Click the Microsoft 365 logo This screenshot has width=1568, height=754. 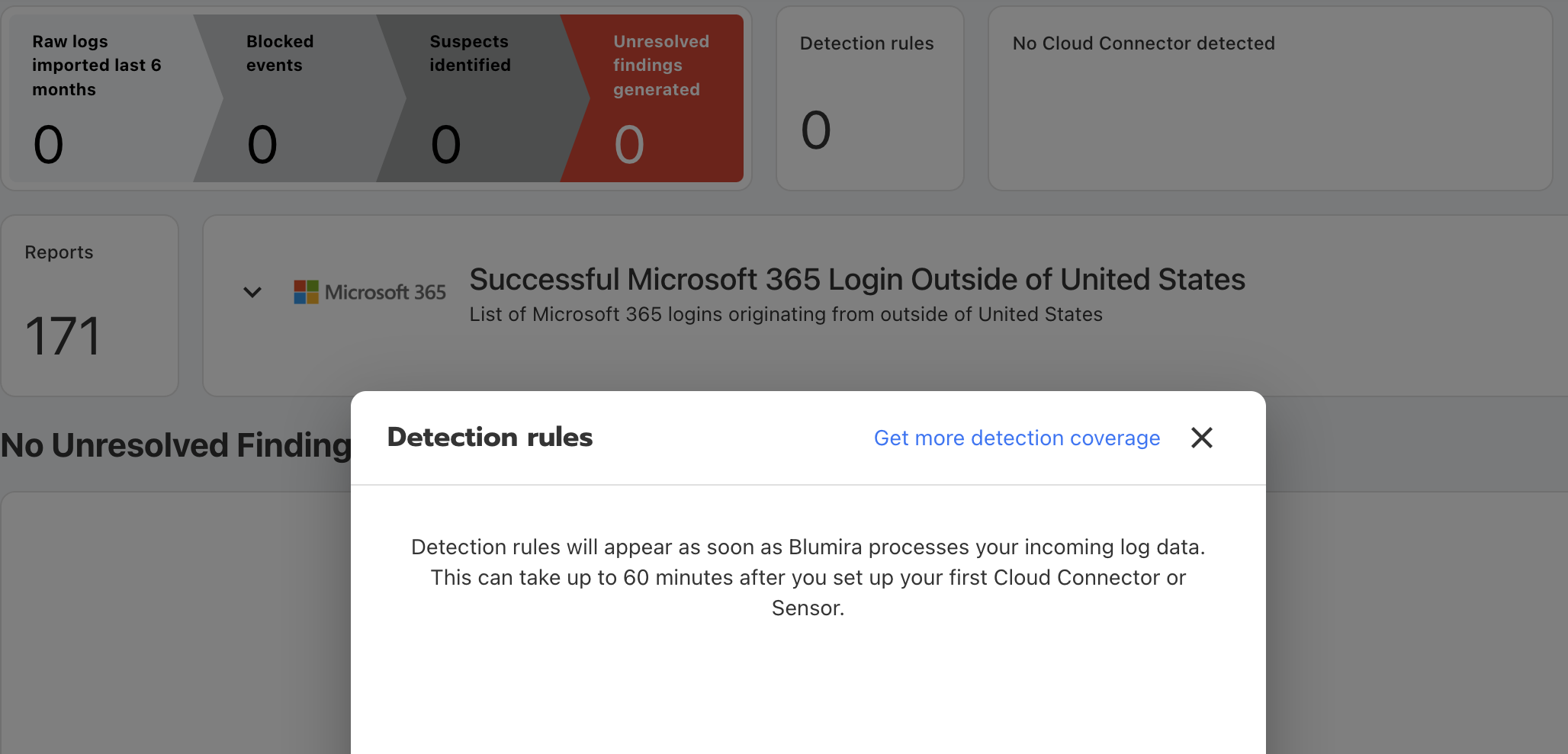(x=370, y=292)
